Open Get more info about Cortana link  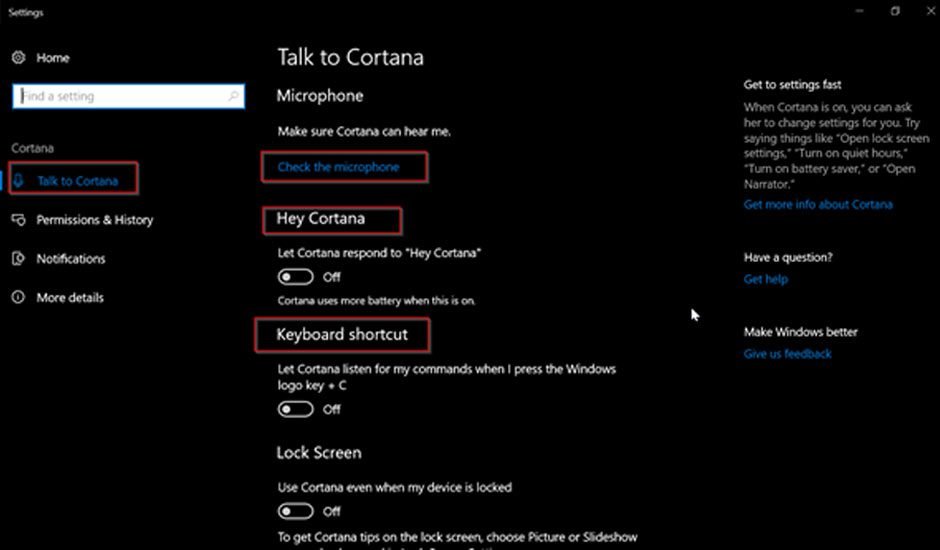[x=818, y=204]
